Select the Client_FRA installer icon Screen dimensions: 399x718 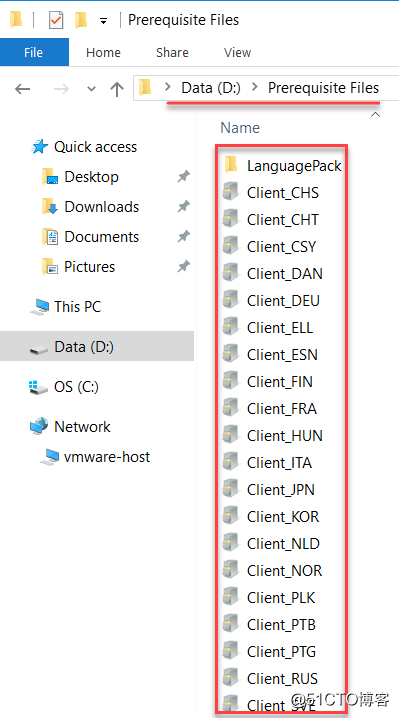(231, 408)
